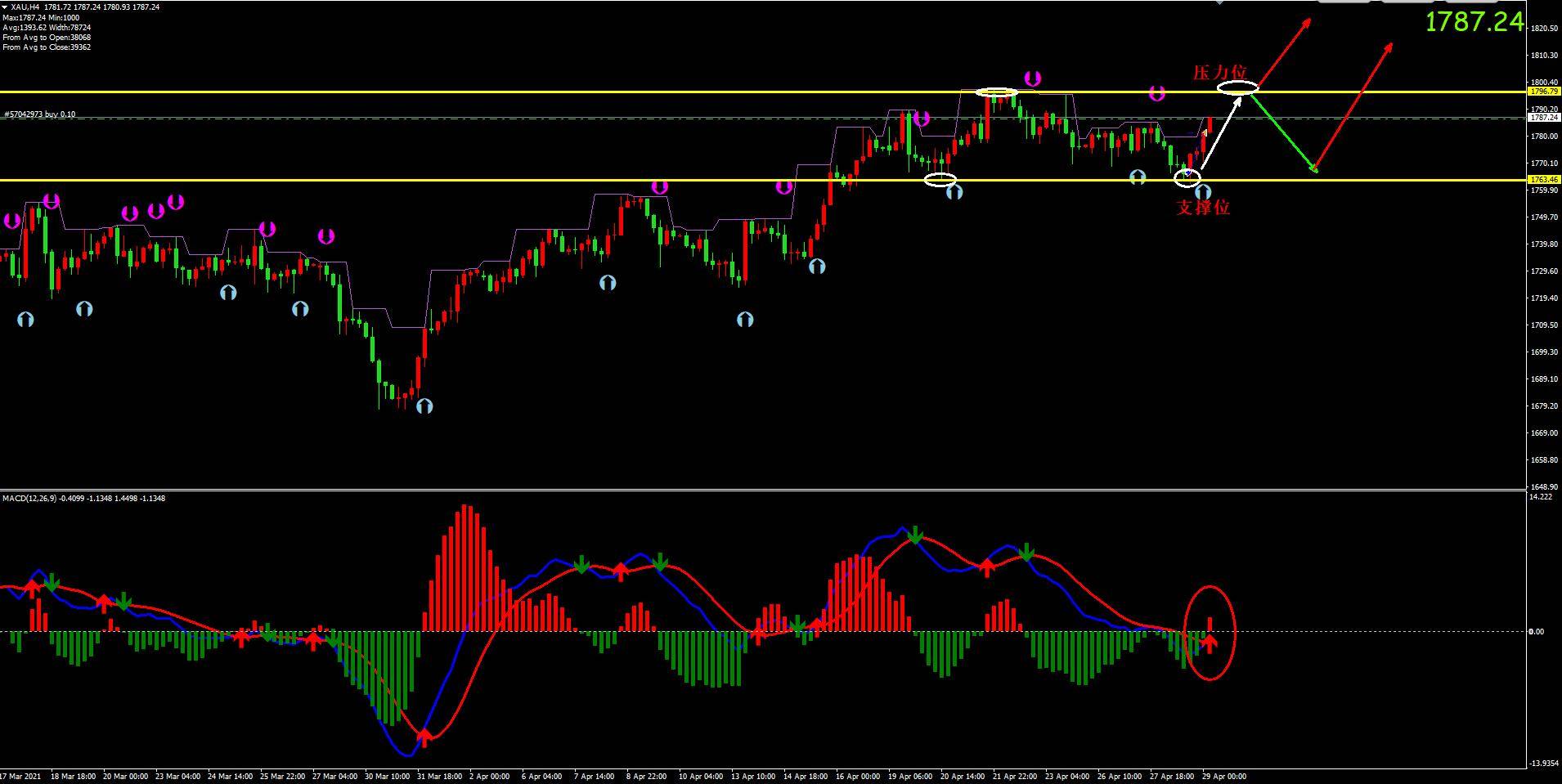Click the Max:1787.24 Min:1000 info line
1562x784 pixels.
tap(42, 17)
